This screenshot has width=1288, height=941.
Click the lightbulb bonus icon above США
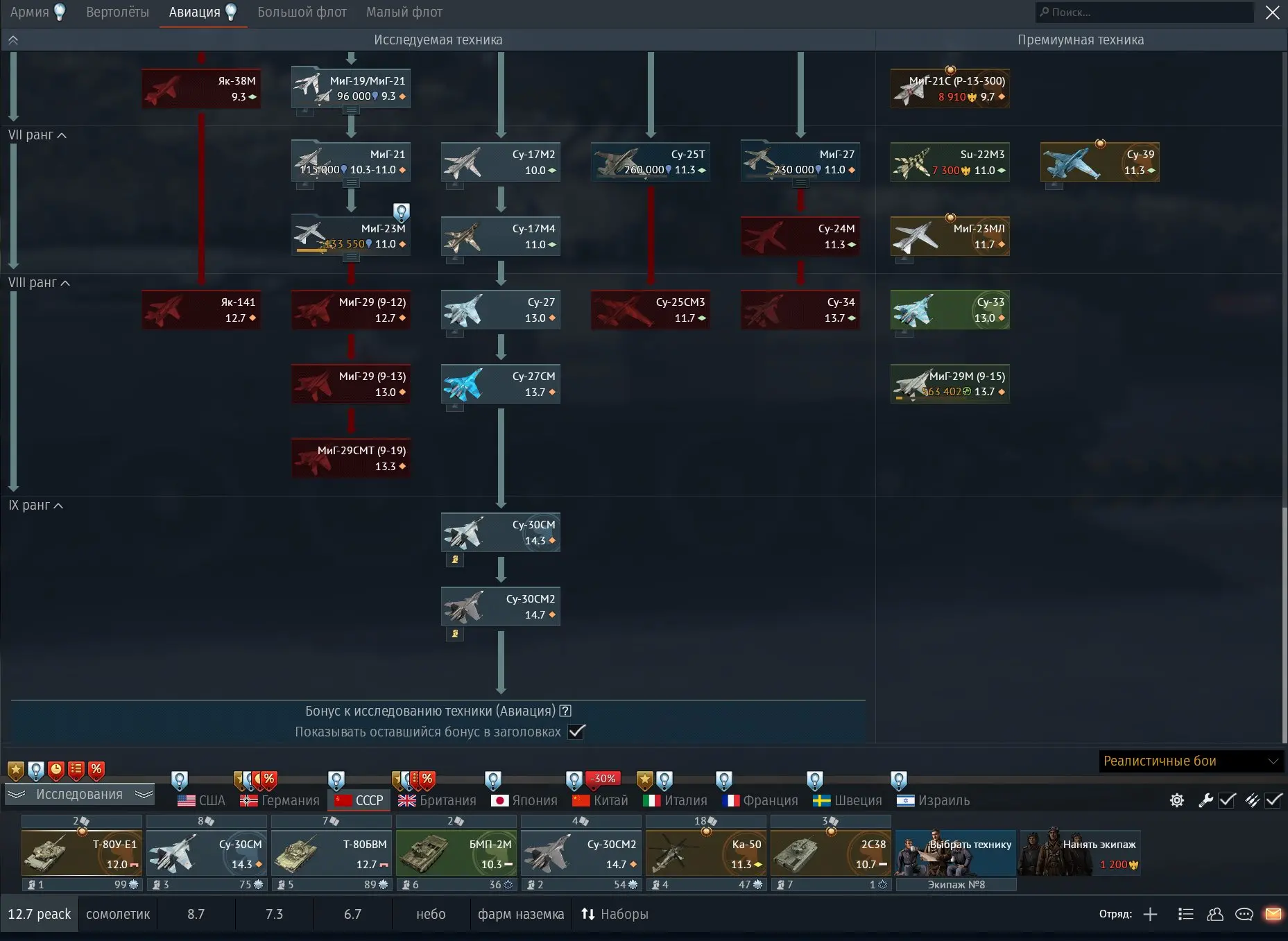[x=180, y=781]
